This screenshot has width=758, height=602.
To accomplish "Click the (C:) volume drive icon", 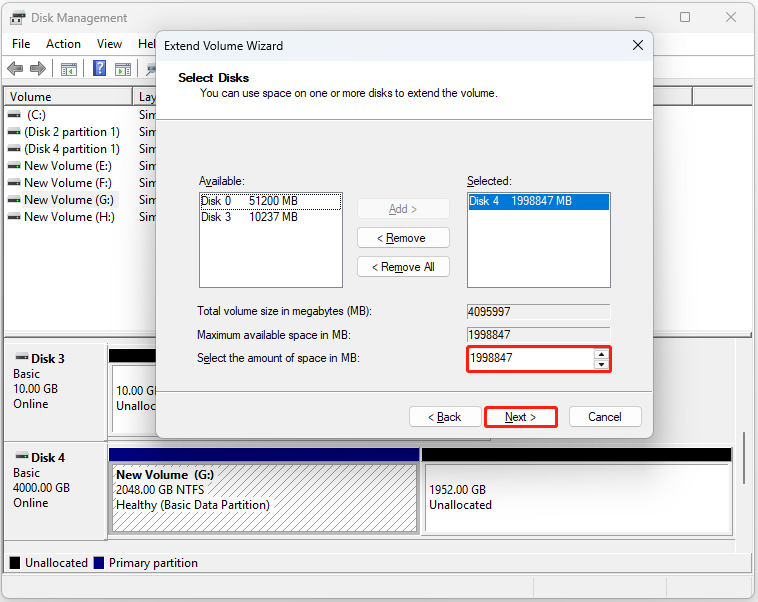I will click(15, 115).
